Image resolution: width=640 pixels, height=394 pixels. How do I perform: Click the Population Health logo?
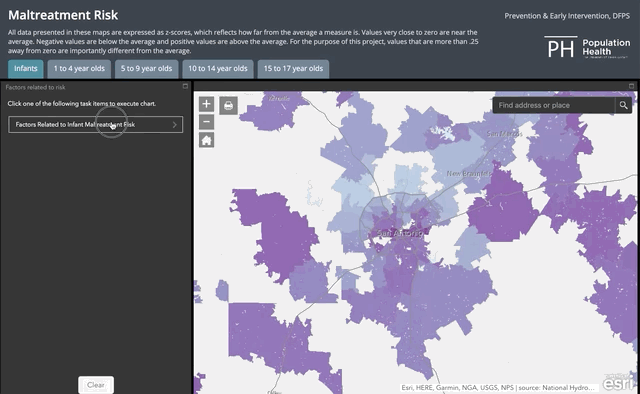pyautogui.click(x=588, y=47)
